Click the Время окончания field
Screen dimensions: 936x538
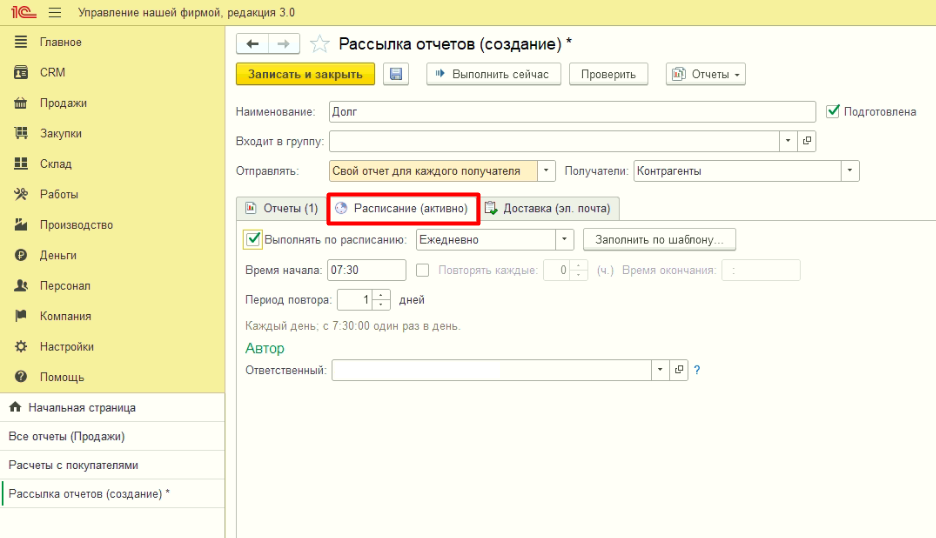click(x=760, y=270)
